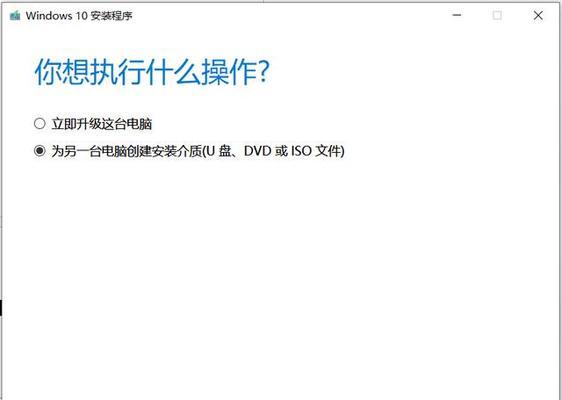Click the 安装程序 text in title bar
The width and height of the screenshot is (562, 400).
111,16
